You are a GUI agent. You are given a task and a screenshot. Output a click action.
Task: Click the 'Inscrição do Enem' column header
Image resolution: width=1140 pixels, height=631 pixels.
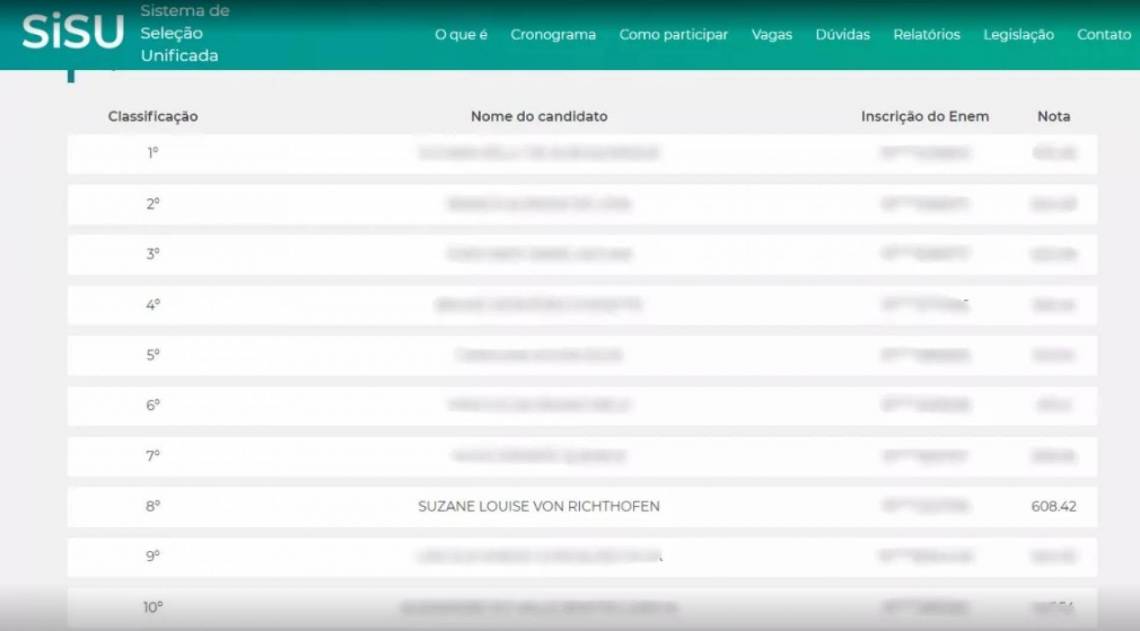click(925, 116)
